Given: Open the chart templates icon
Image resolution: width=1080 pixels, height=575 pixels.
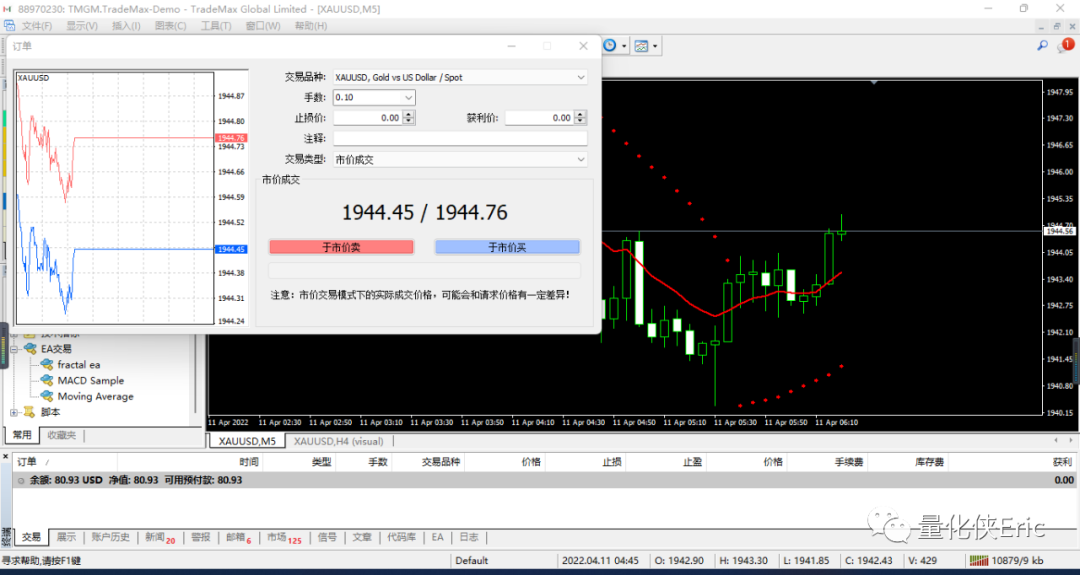Looking at the screenshot, I should click(641, 46).
